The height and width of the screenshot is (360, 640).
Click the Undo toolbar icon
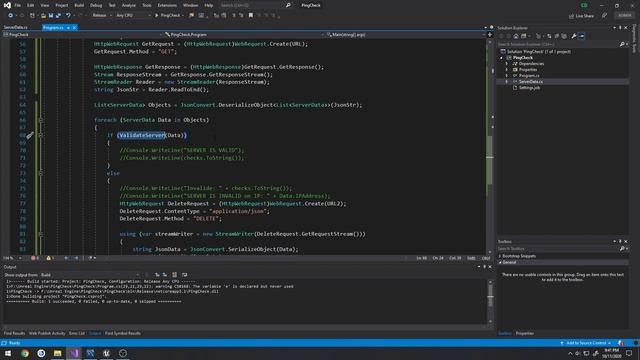click(x=68, y=16)
